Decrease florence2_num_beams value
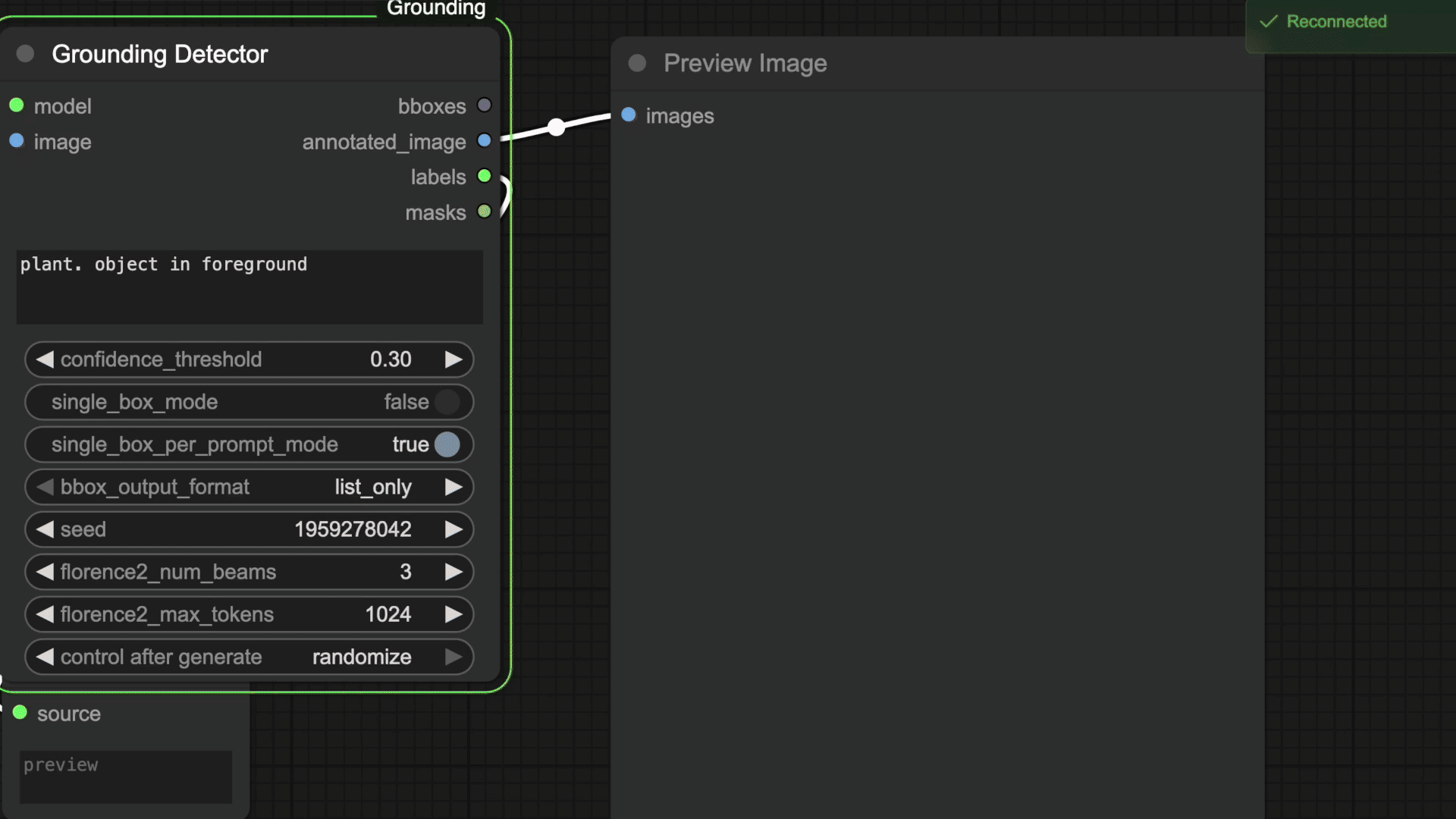This screenshot has width=1456, height=819. coord(45,572)
